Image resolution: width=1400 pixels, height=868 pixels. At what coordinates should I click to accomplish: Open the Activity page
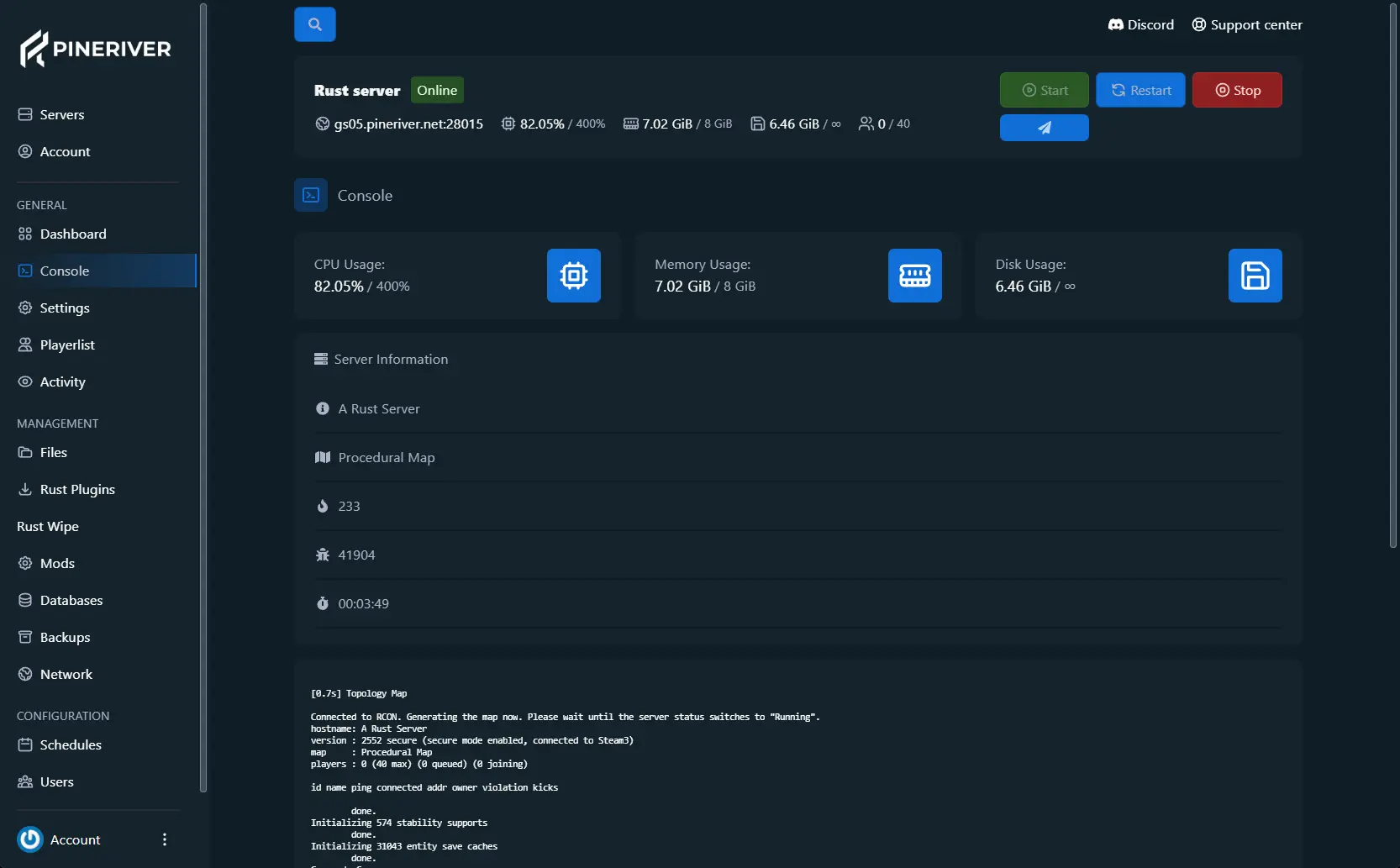(97, 381)
